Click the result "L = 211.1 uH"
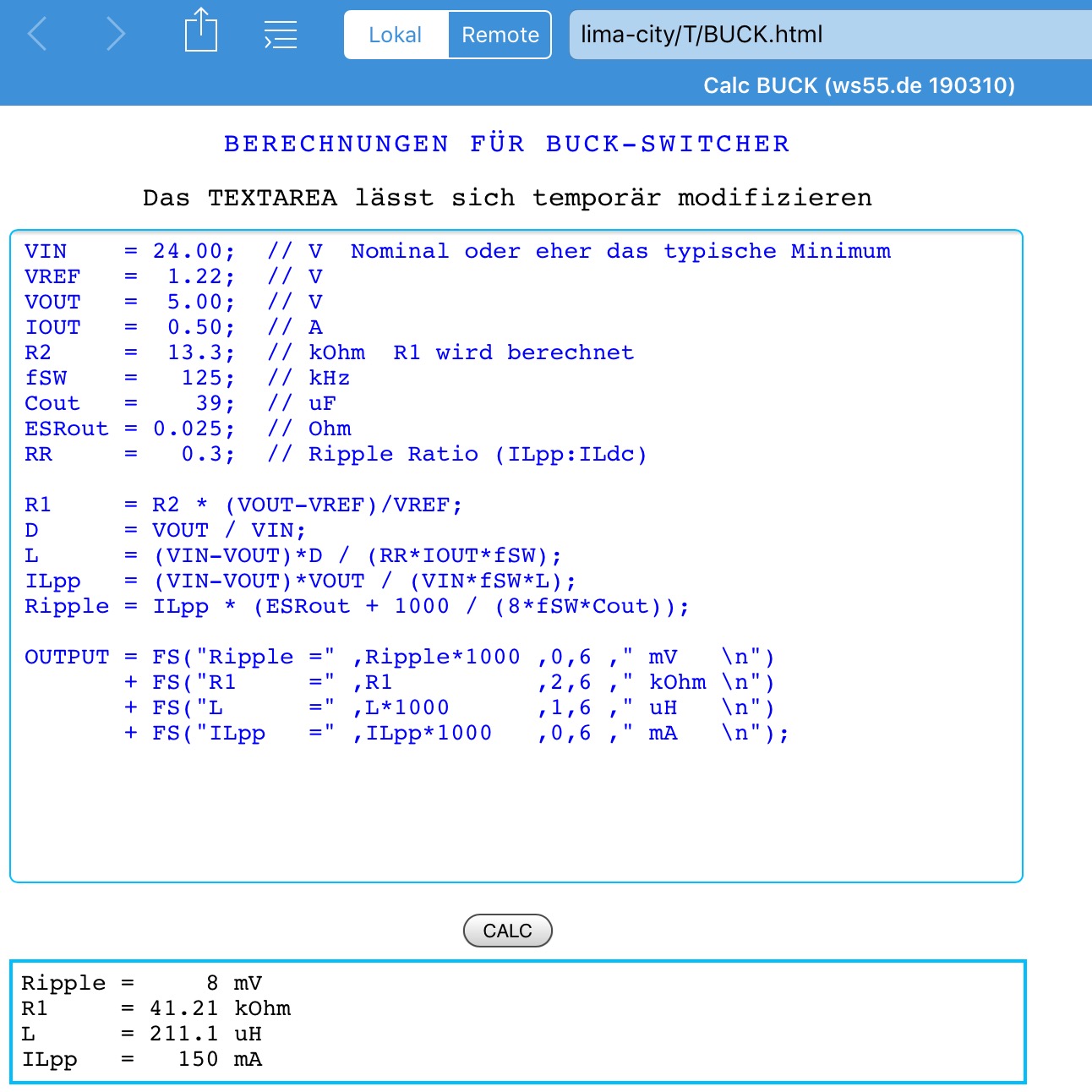 pos(141,1034)
